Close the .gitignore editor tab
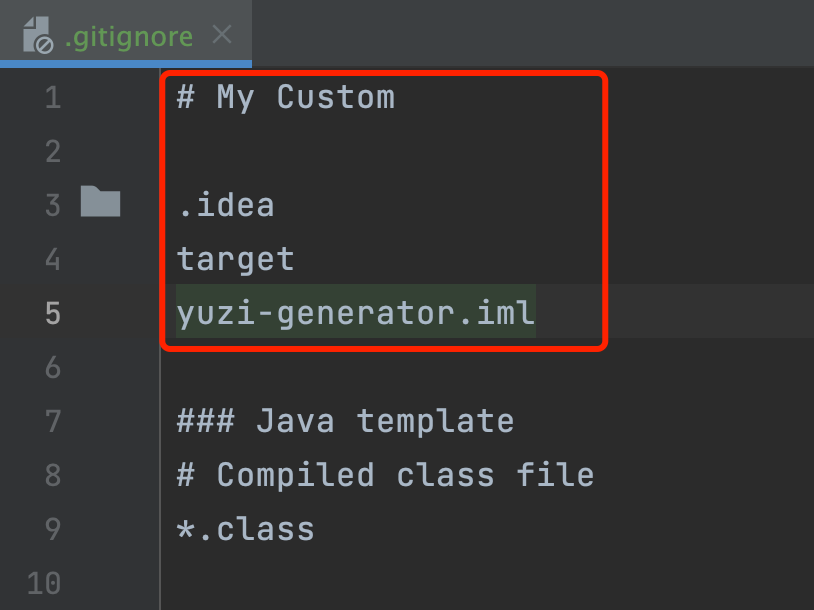 [222, 35]
